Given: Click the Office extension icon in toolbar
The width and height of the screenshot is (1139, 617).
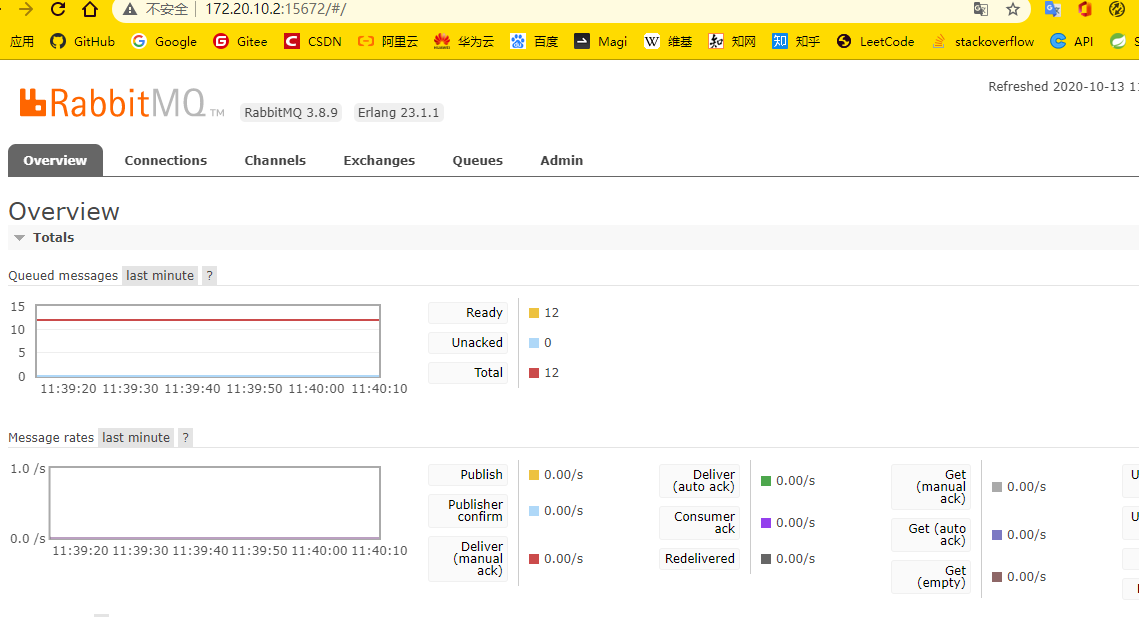Looking at the screenshot, I should (1085, 9).
